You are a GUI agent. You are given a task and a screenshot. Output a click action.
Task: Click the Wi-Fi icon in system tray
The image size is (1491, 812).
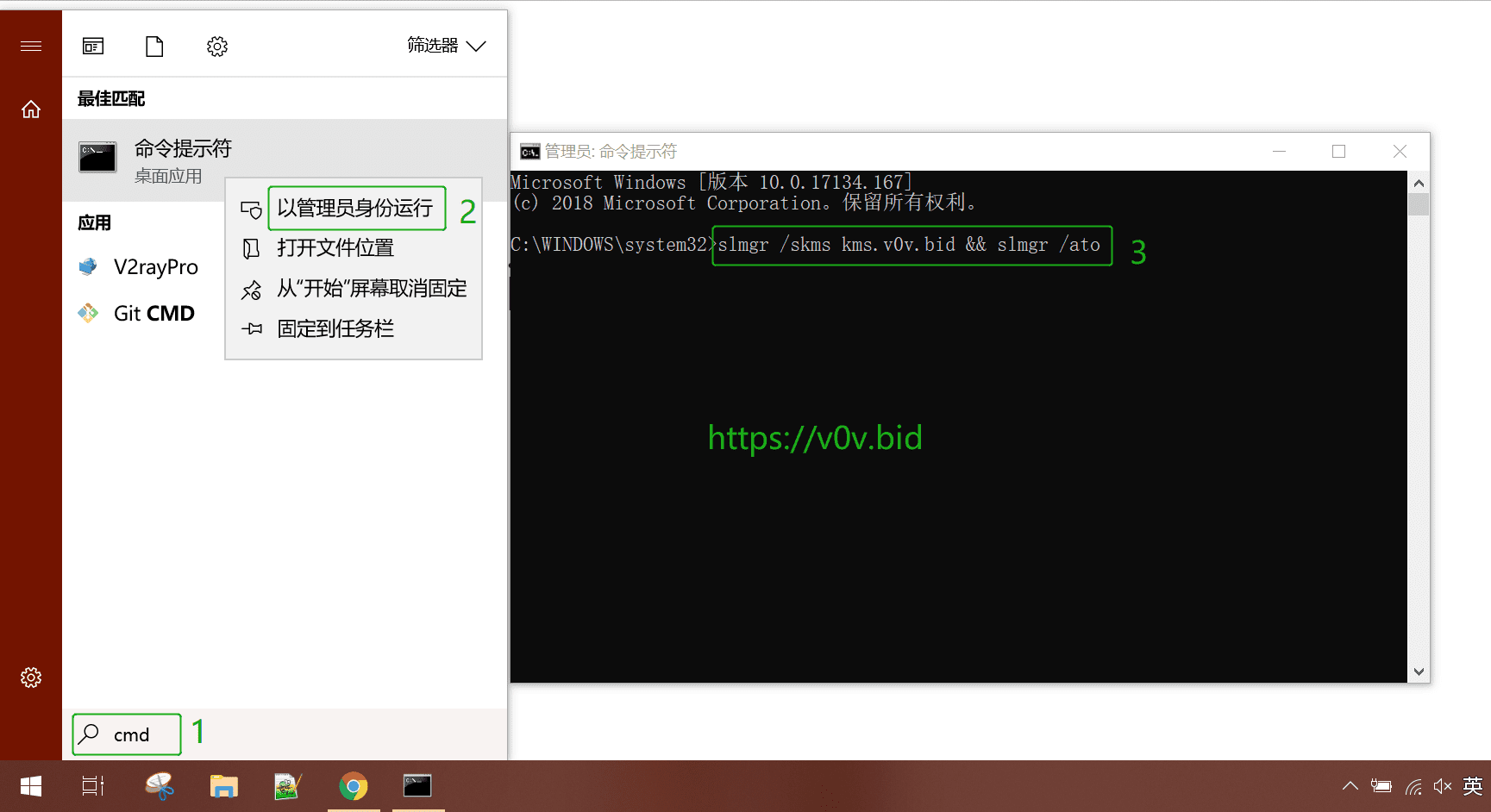(x=1413, y=786)
